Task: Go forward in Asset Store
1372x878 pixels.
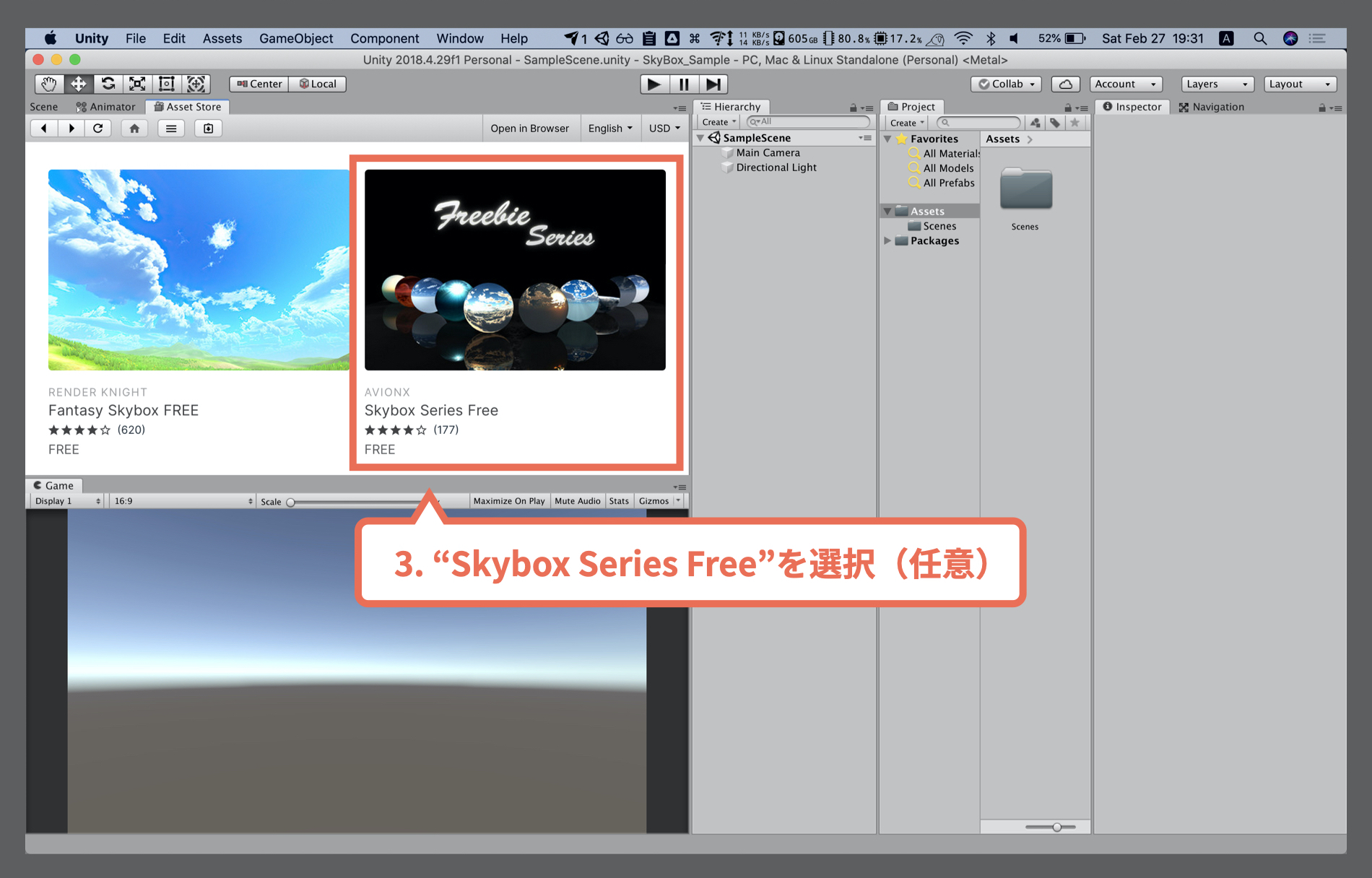Action: (71, 128)
